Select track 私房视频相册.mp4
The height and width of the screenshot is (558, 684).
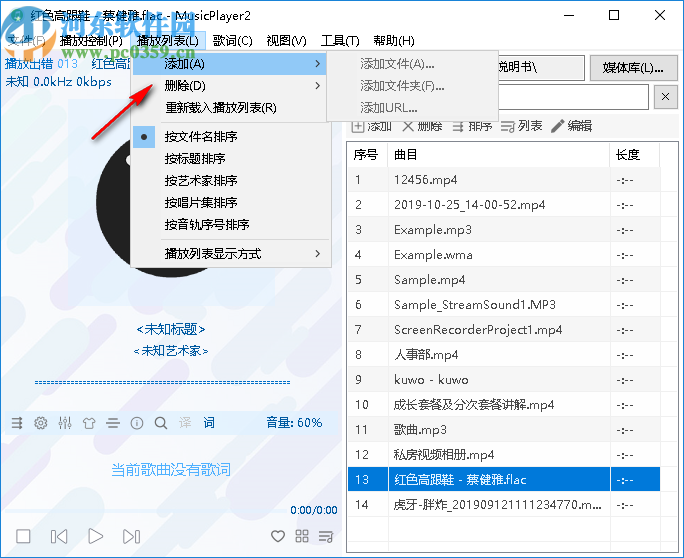504,455
